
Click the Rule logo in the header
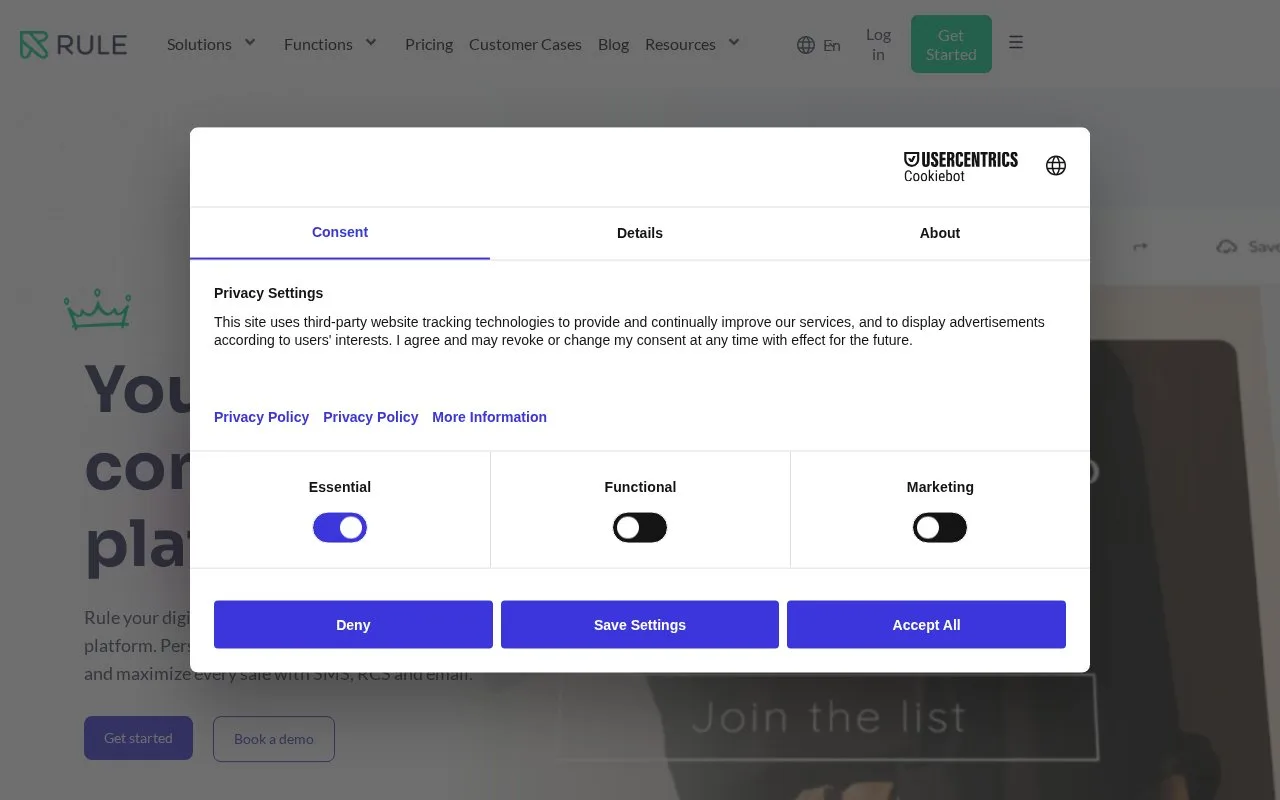[x=73, y=44]
